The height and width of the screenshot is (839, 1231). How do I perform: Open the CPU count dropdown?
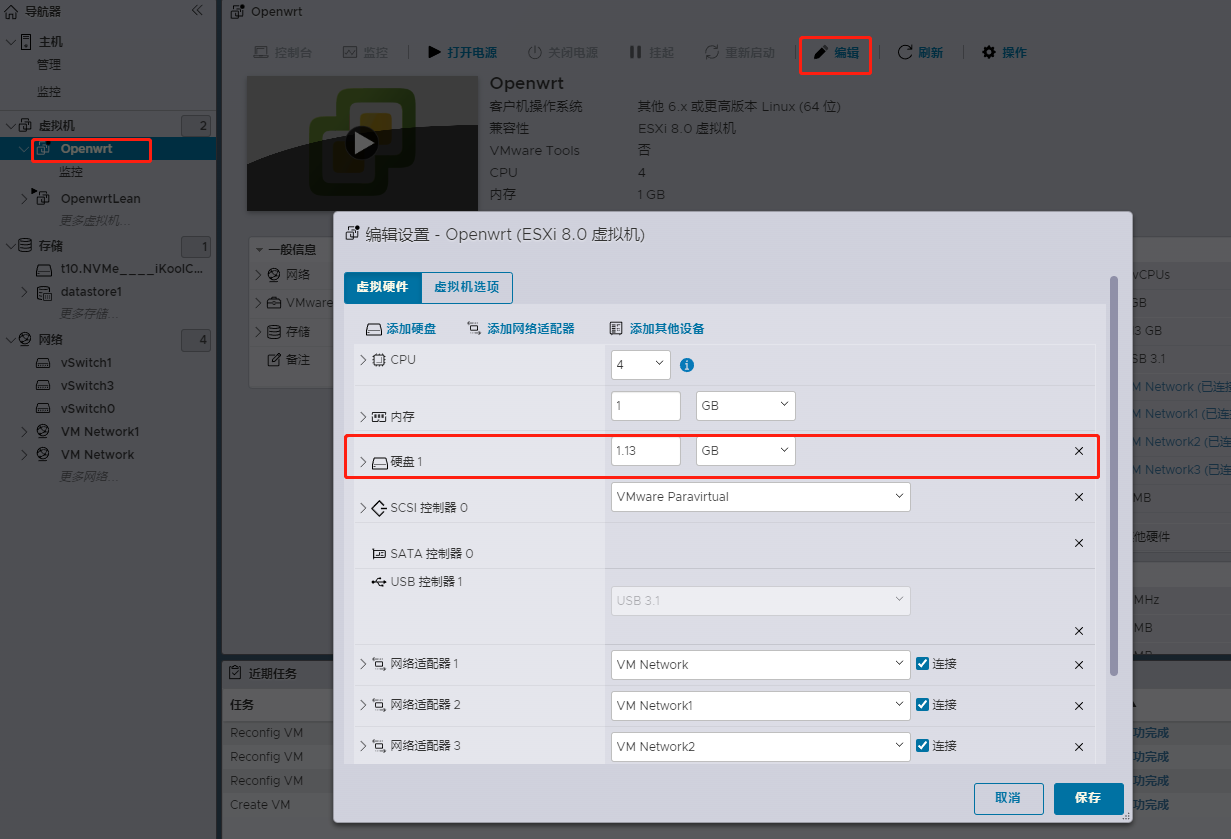[x=640, y=365]
